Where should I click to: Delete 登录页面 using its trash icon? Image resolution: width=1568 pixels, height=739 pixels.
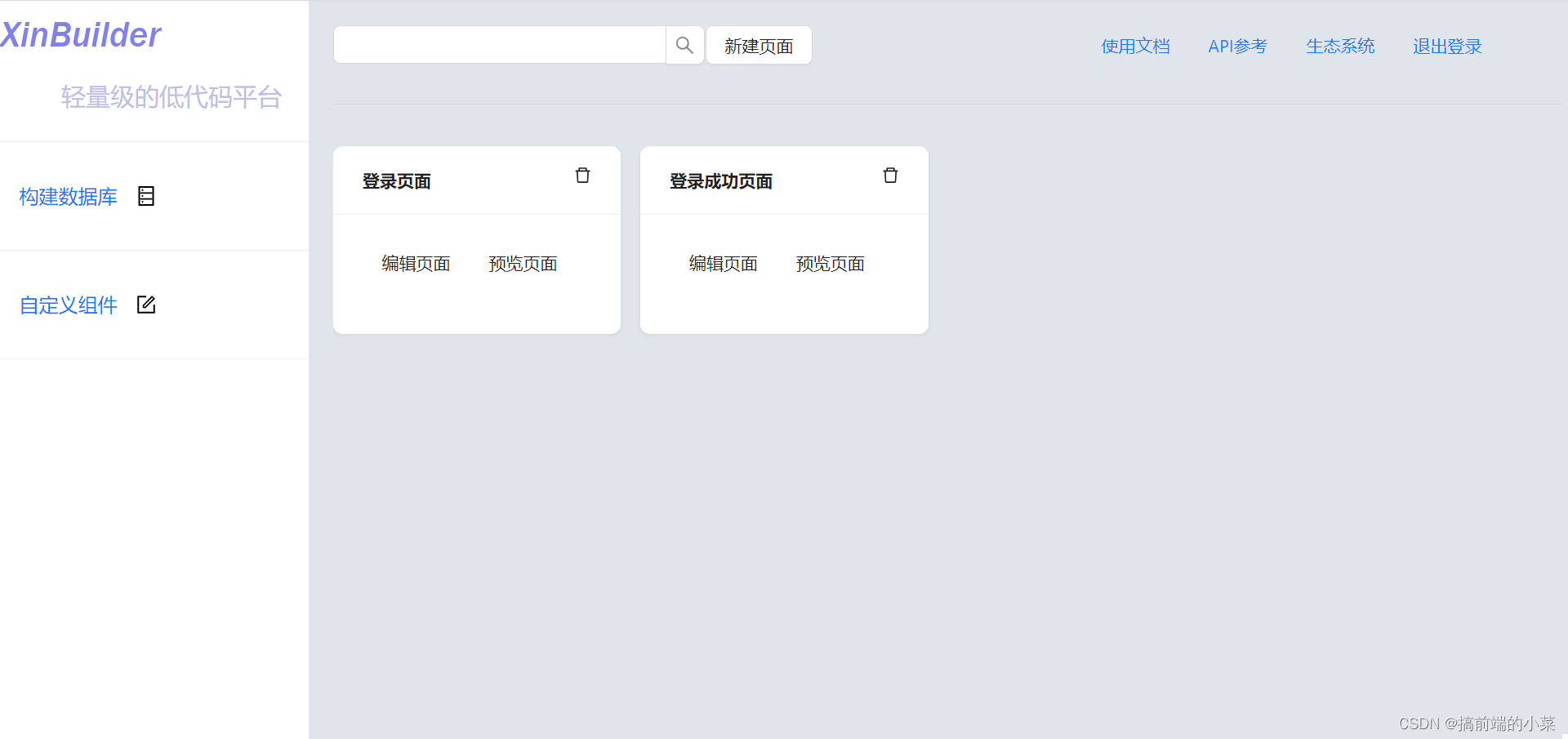582,175
